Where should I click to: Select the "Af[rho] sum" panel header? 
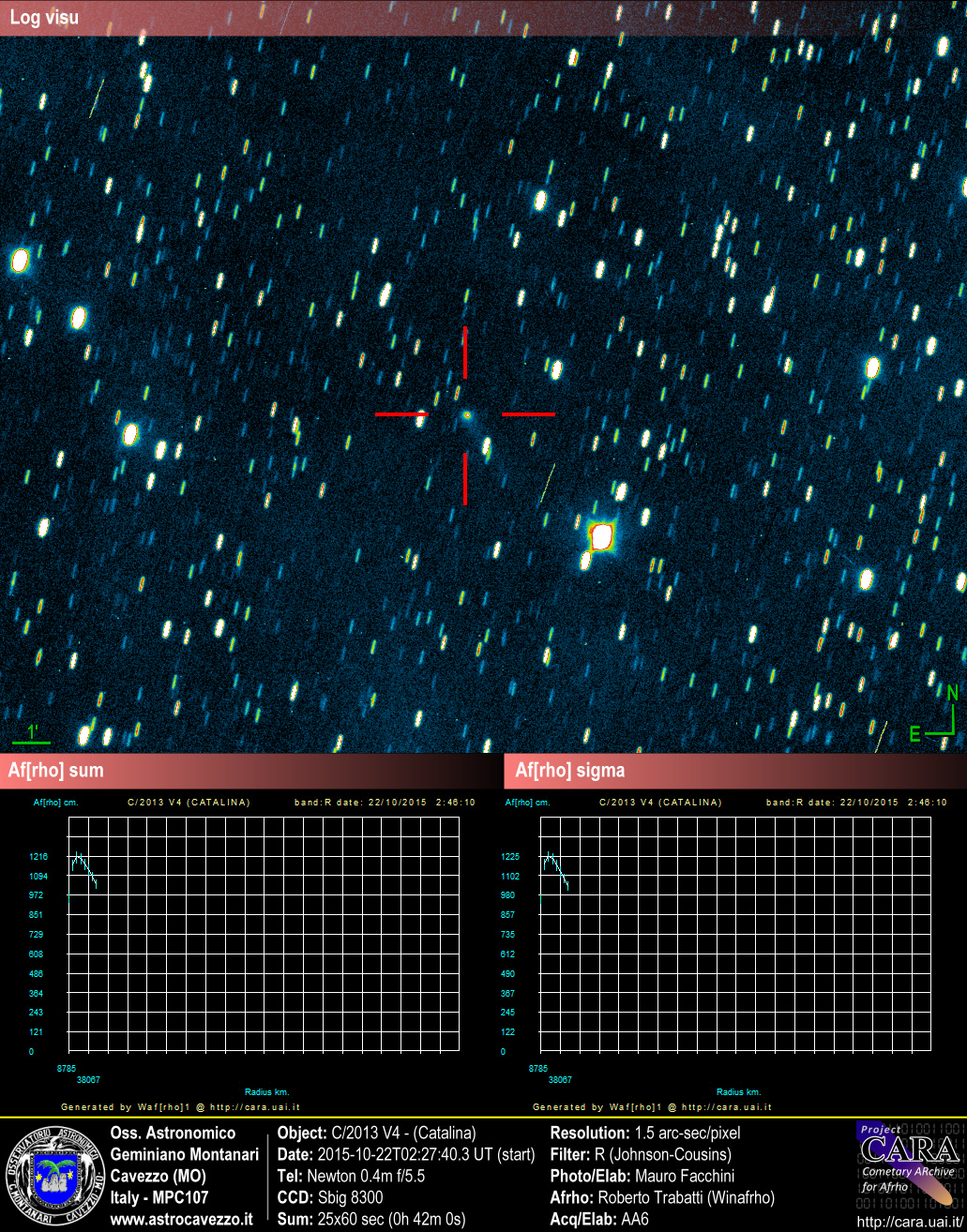tap(56, 771)
